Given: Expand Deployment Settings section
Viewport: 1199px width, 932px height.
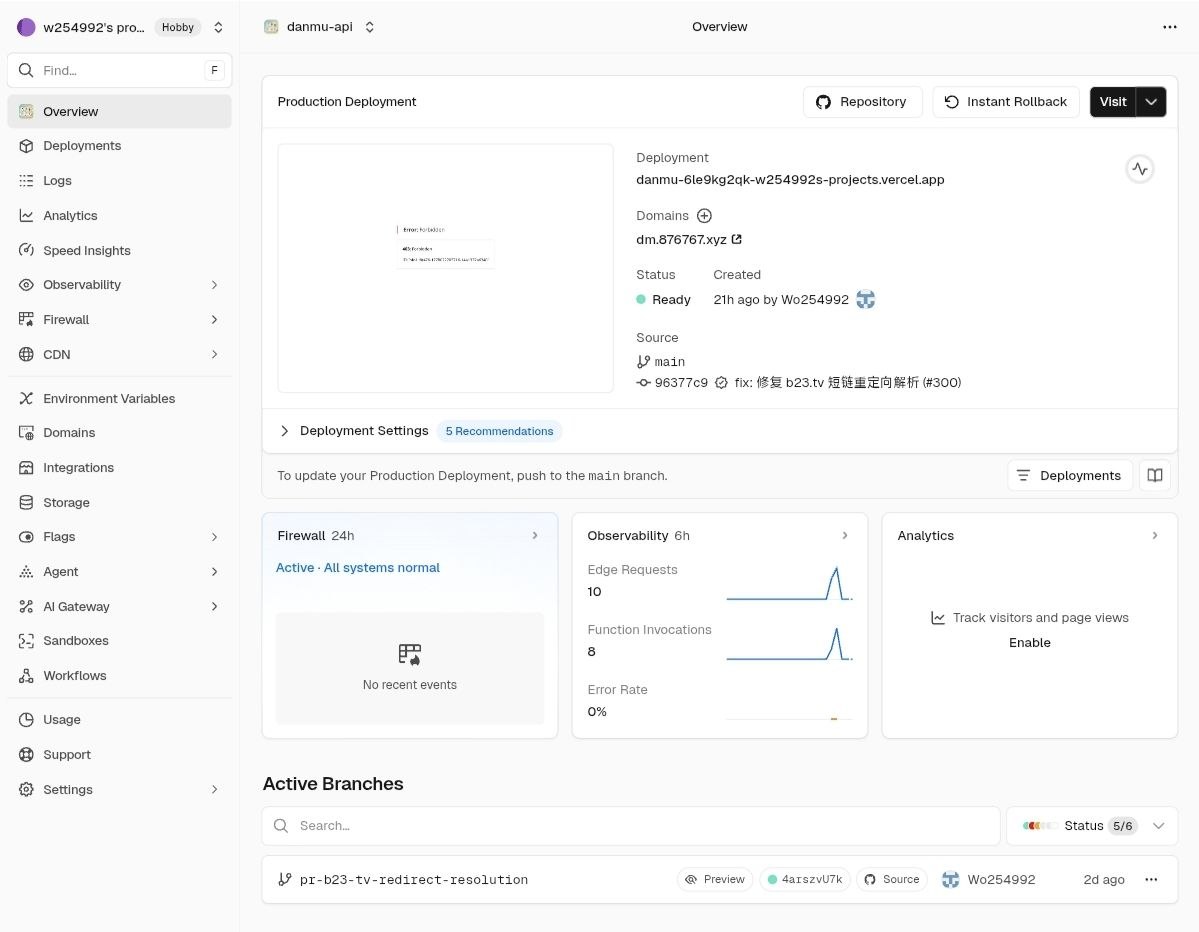Looking at the screenshot, I should [x=284, y=431].
